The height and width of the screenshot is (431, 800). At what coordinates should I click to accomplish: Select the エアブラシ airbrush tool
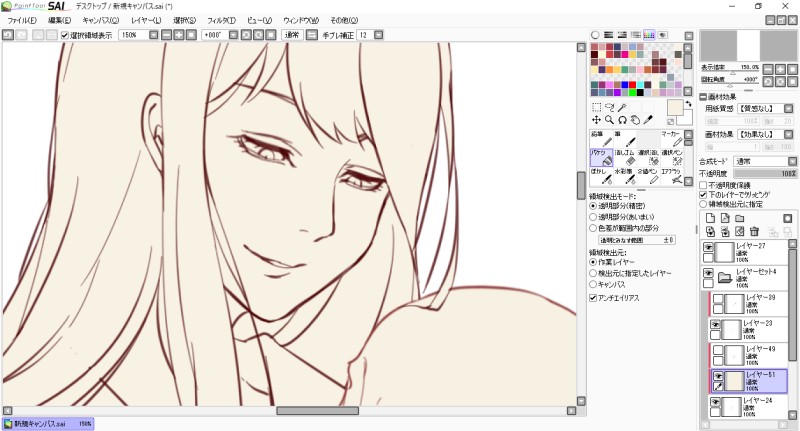click(671, 176)
